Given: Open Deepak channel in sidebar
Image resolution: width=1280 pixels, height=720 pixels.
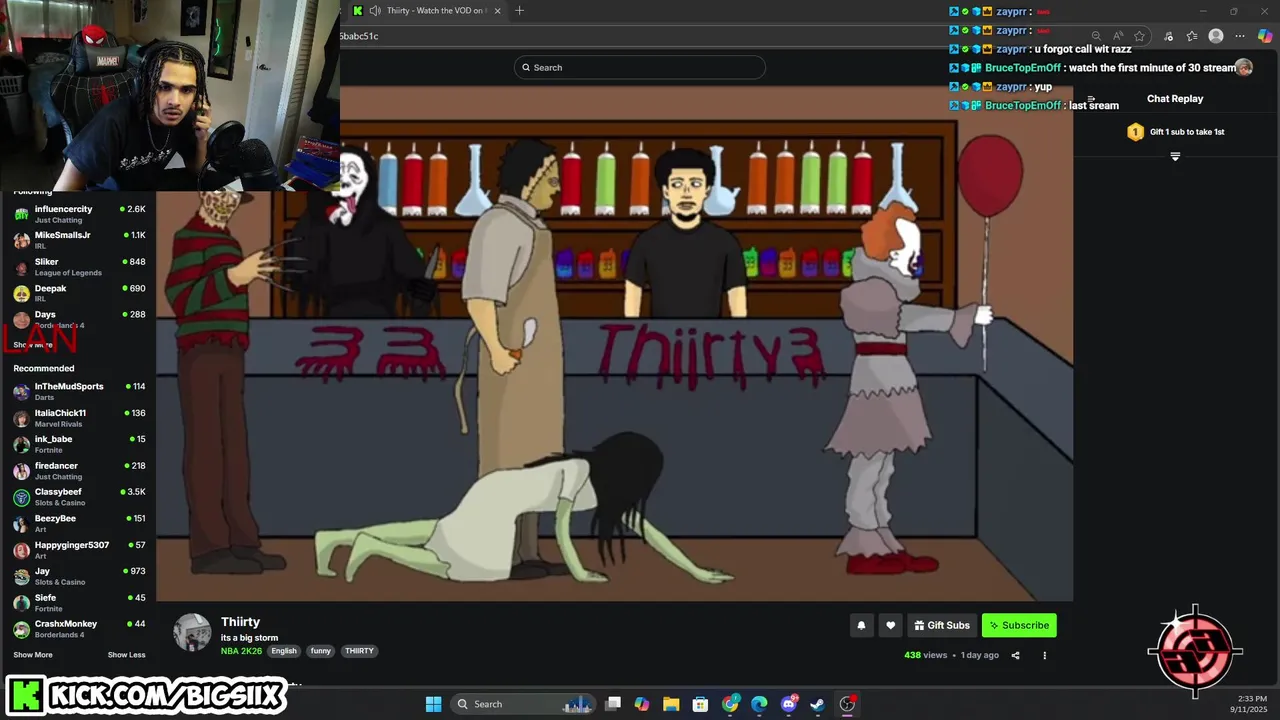Looking at the screenshot, I should 78,293.
